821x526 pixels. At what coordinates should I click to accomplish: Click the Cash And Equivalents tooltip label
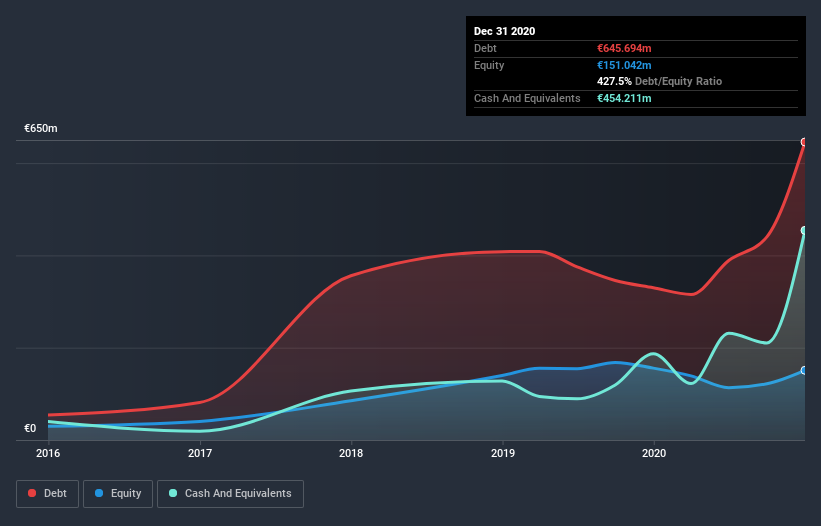coord(527,98)
